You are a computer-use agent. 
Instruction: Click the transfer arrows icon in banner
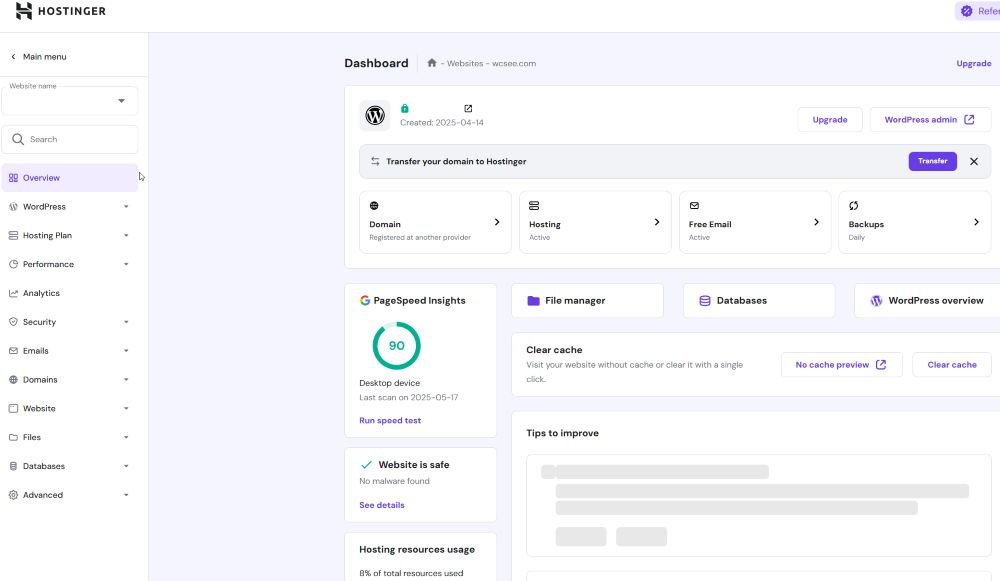[x=375, y=161]
